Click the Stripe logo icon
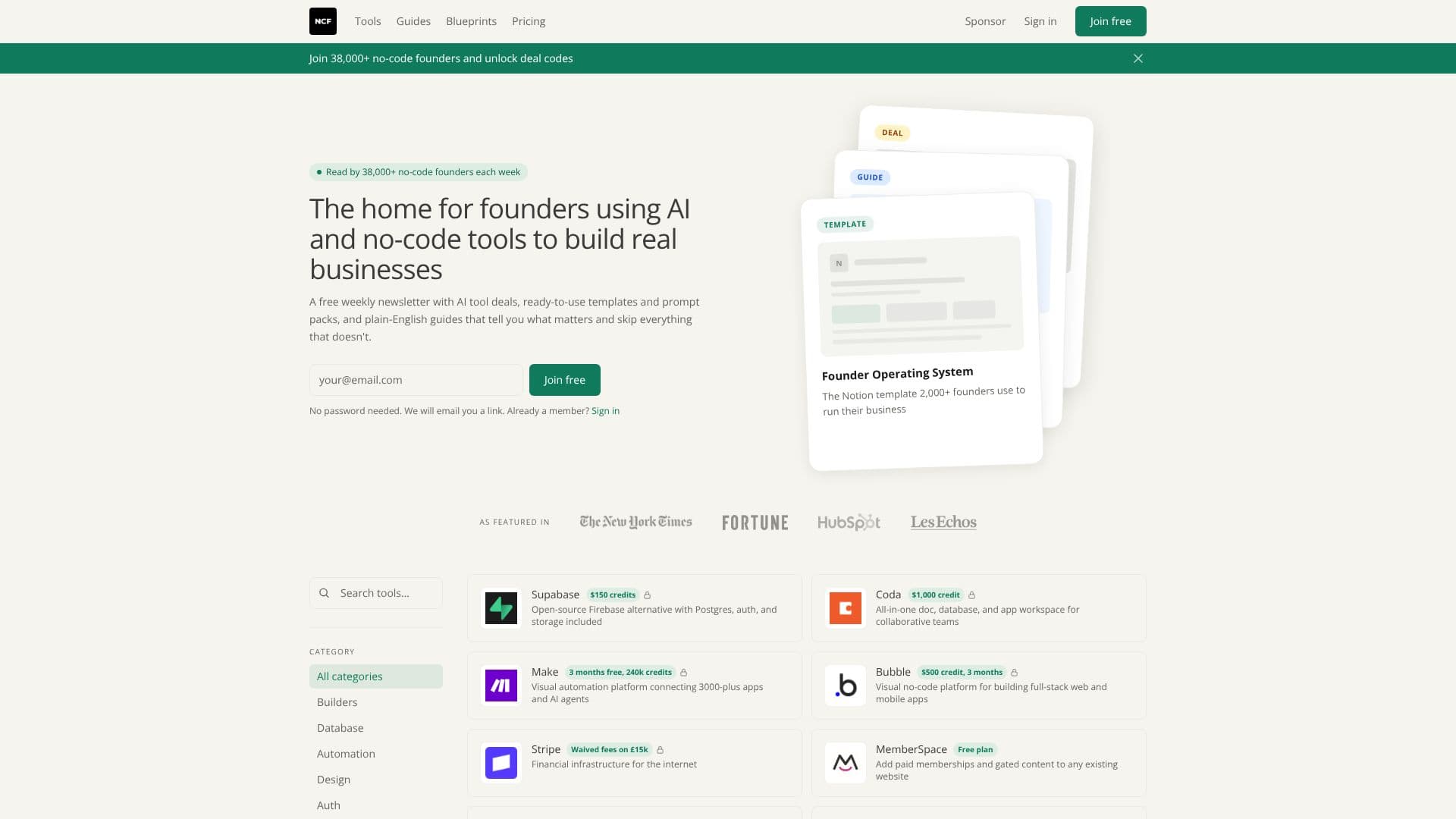This screenshot has height=819, width=1456. coord(501,763)
